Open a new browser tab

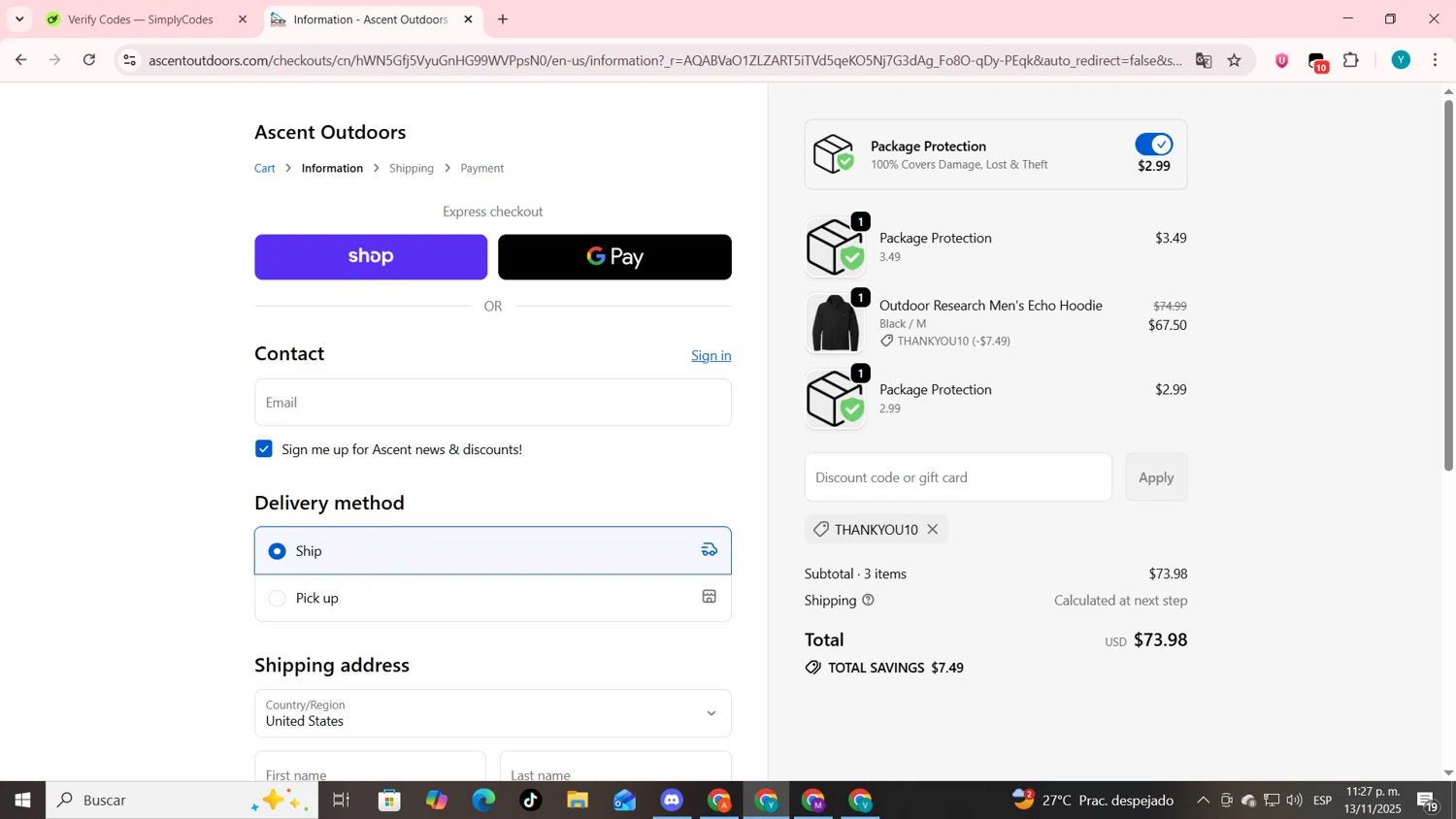[x=503, y=19]
